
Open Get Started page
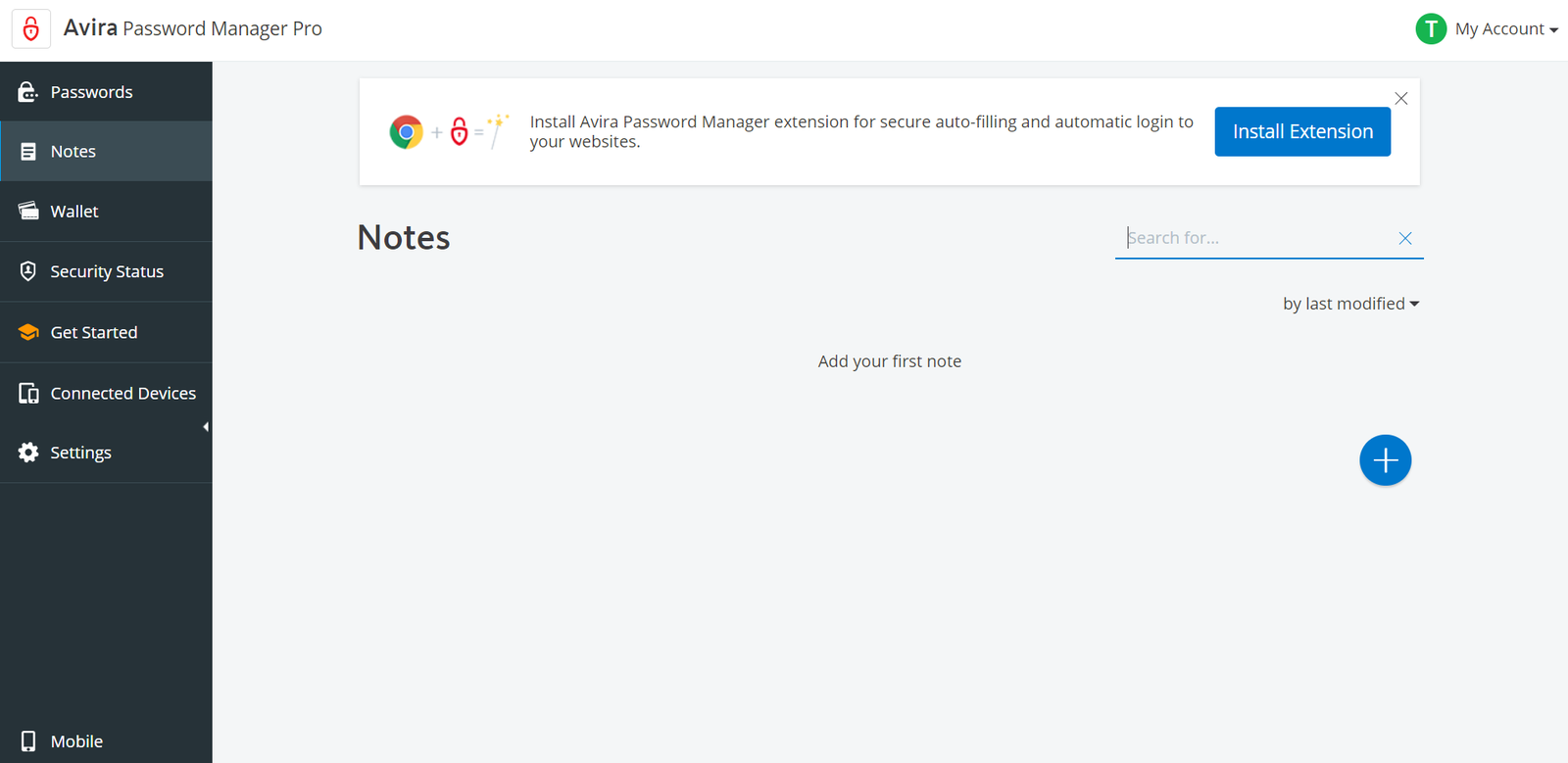(x=106, y=332)
